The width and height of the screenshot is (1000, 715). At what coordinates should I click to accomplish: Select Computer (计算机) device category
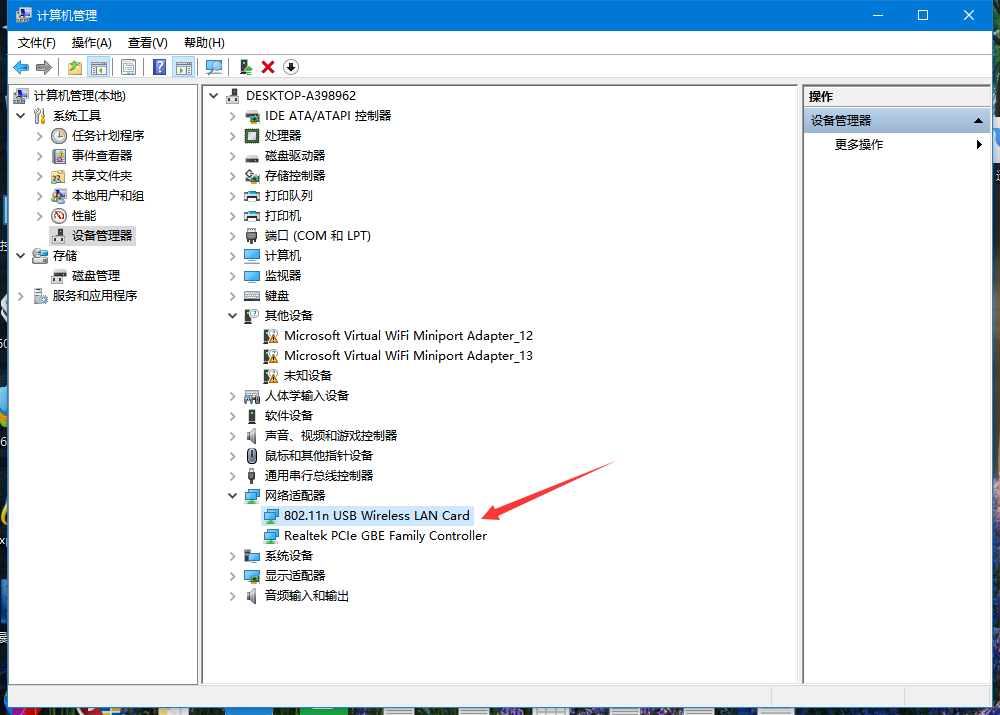(283, 256)
